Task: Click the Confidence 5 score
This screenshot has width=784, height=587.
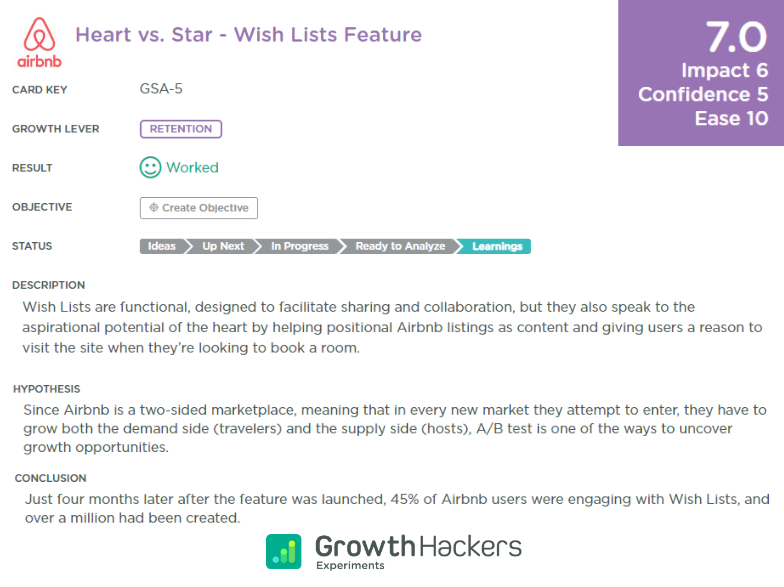Action: [703, 94]
